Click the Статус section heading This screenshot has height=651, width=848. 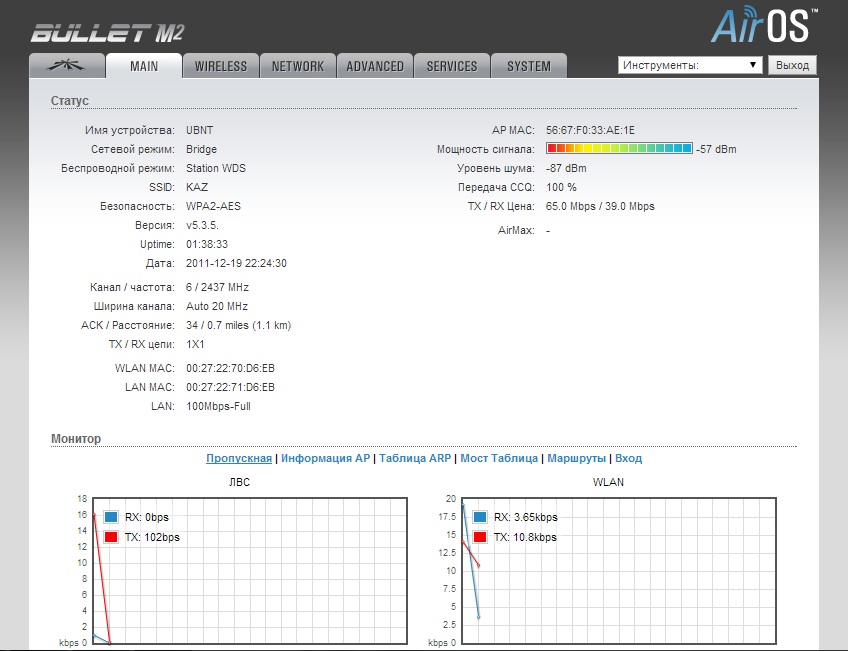tap(70, 101)
